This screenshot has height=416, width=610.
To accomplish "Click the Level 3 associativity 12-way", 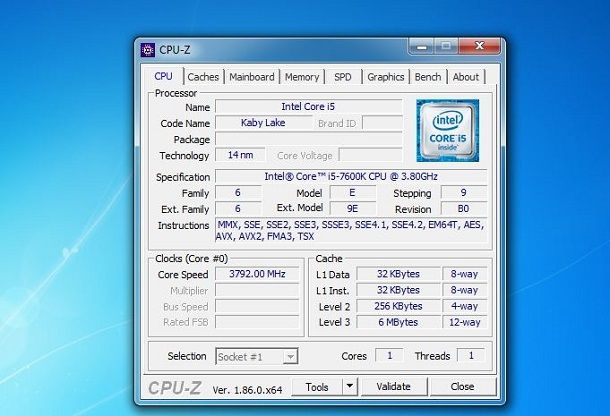I will [x=465, y=322].
